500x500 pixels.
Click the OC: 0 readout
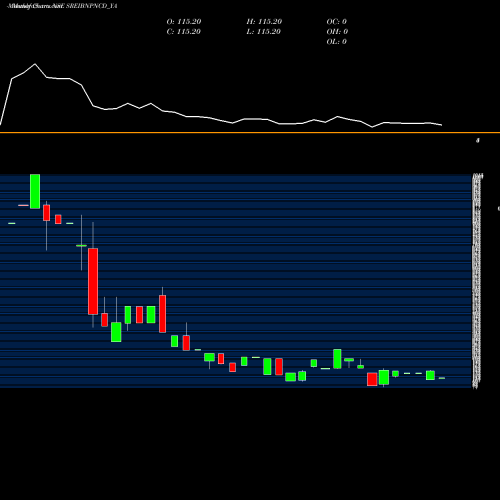(337, 22)
